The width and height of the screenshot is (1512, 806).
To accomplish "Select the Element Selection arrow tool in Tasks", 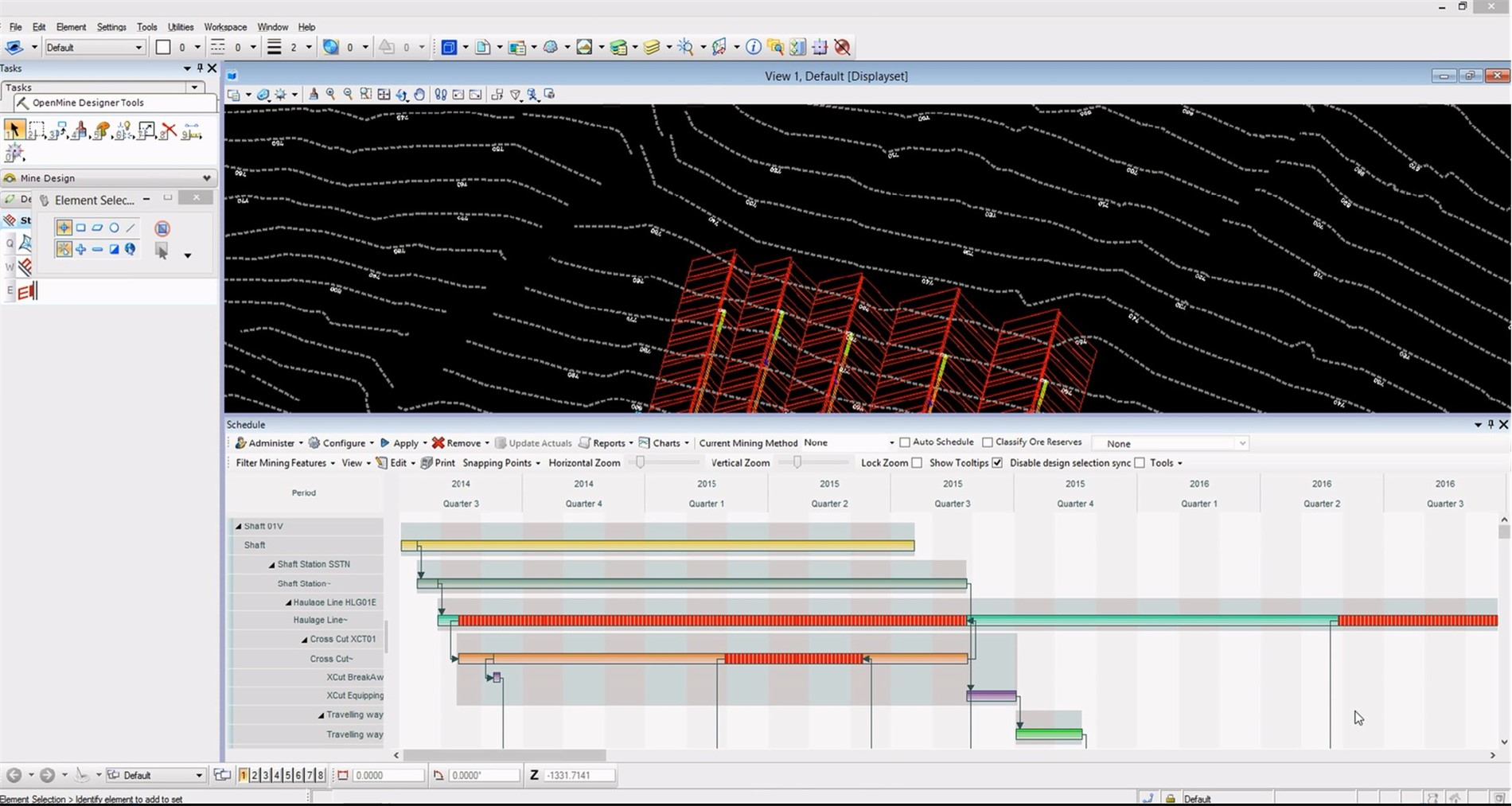I will pos(14,130).
